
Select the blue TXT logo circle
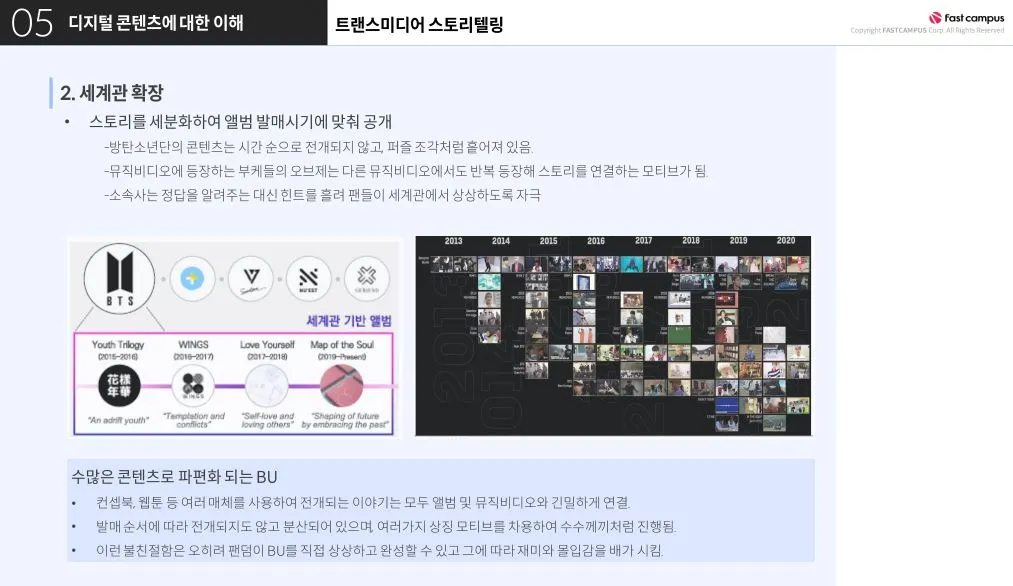pos(192,278)
